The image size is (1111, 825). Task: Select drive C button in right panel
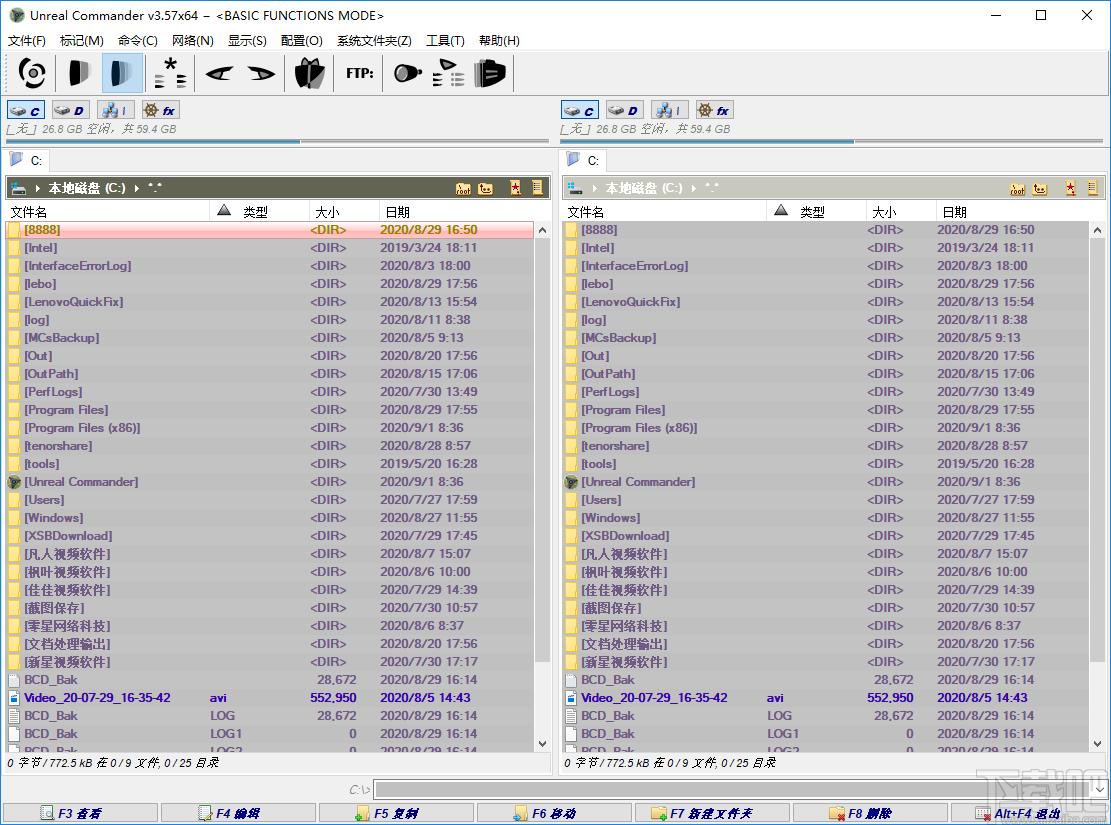point(580,111)
